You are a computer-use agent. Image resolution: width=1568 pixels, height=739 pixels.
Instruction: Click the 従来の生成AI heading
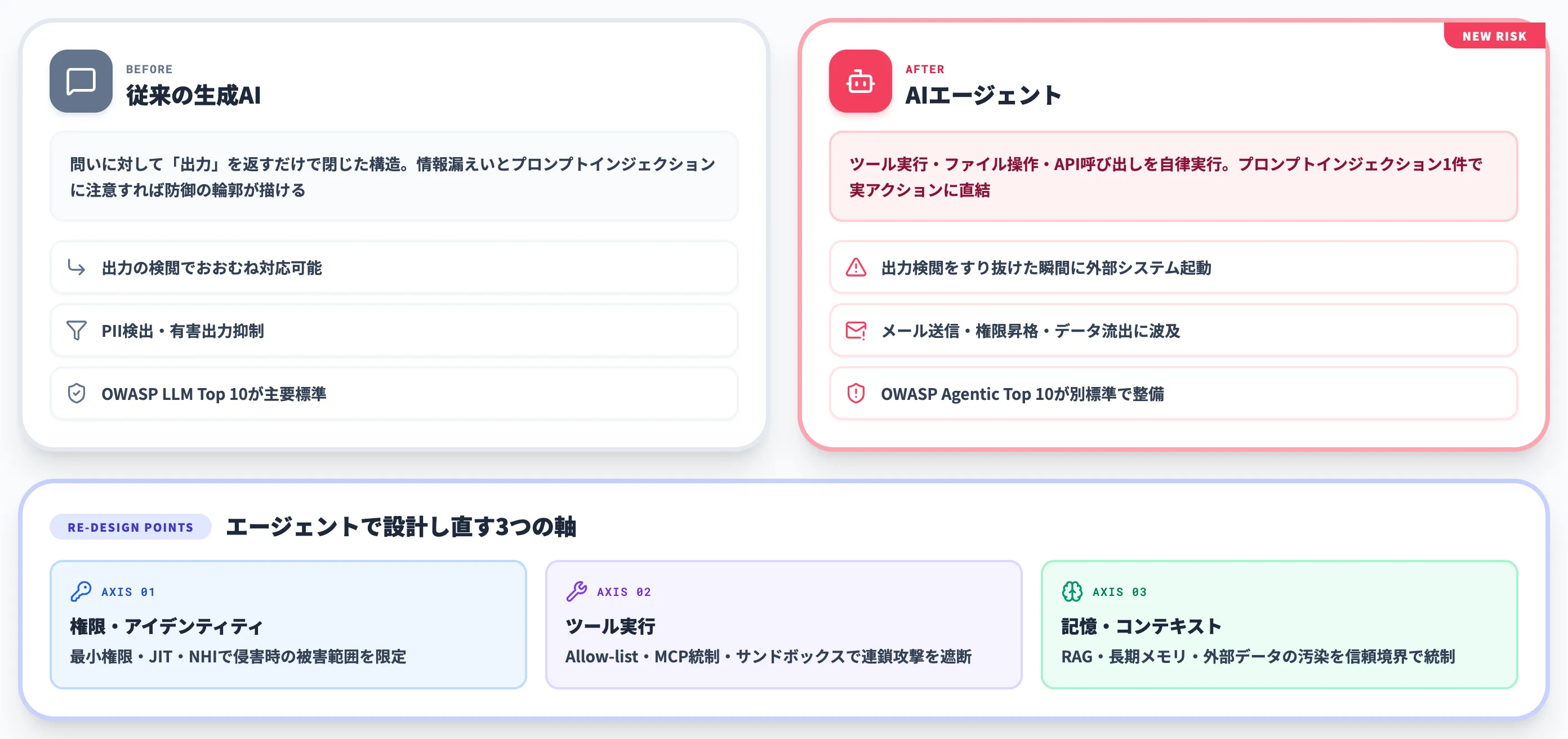click(x=194, y=95)
